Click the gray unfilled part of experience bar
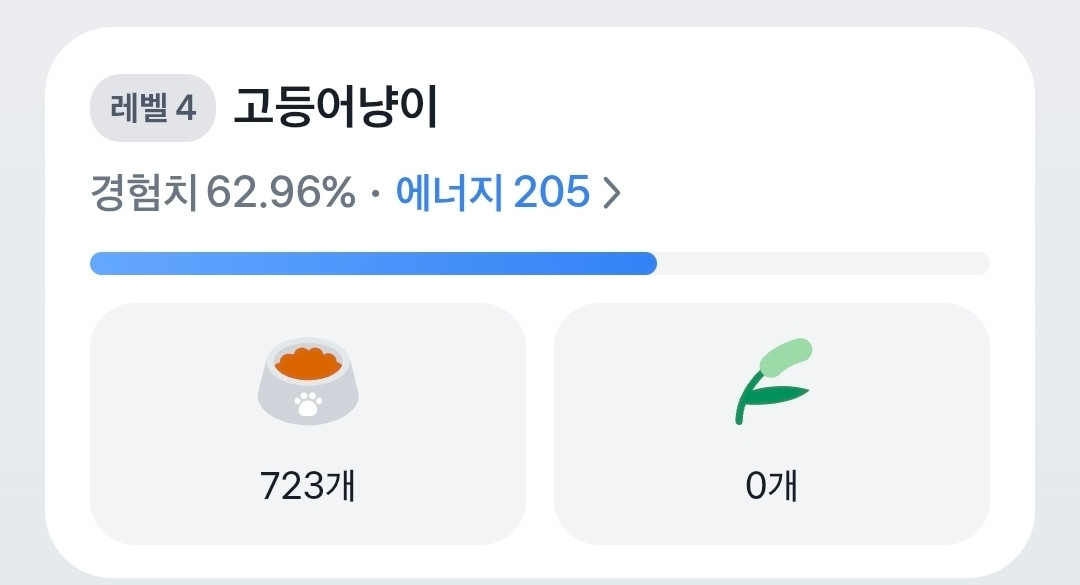 [x=822, y=263]
